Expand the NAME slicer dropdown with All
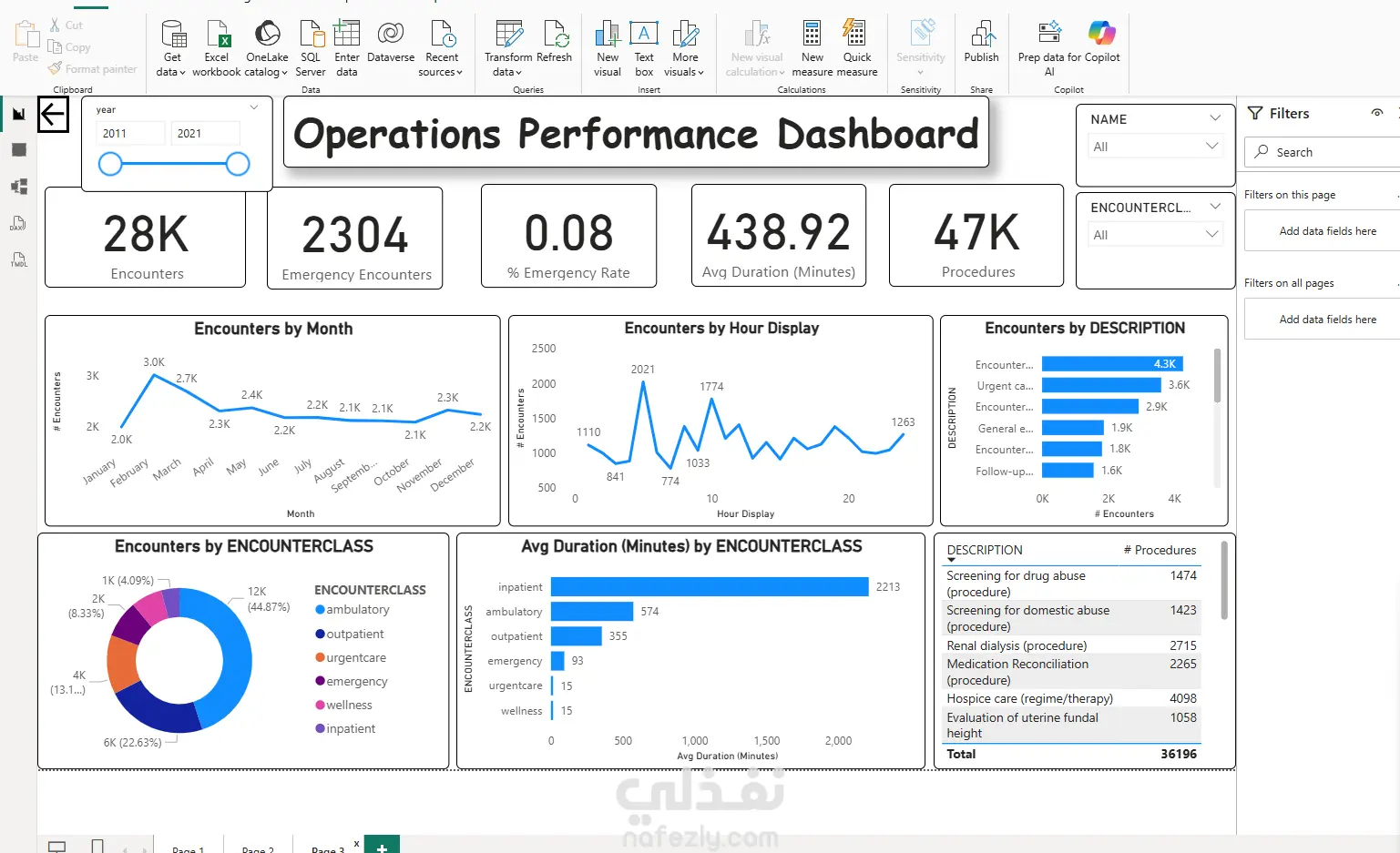Image resolution: width=1400 pixels, height=853 pixels. coord(1156,147)
